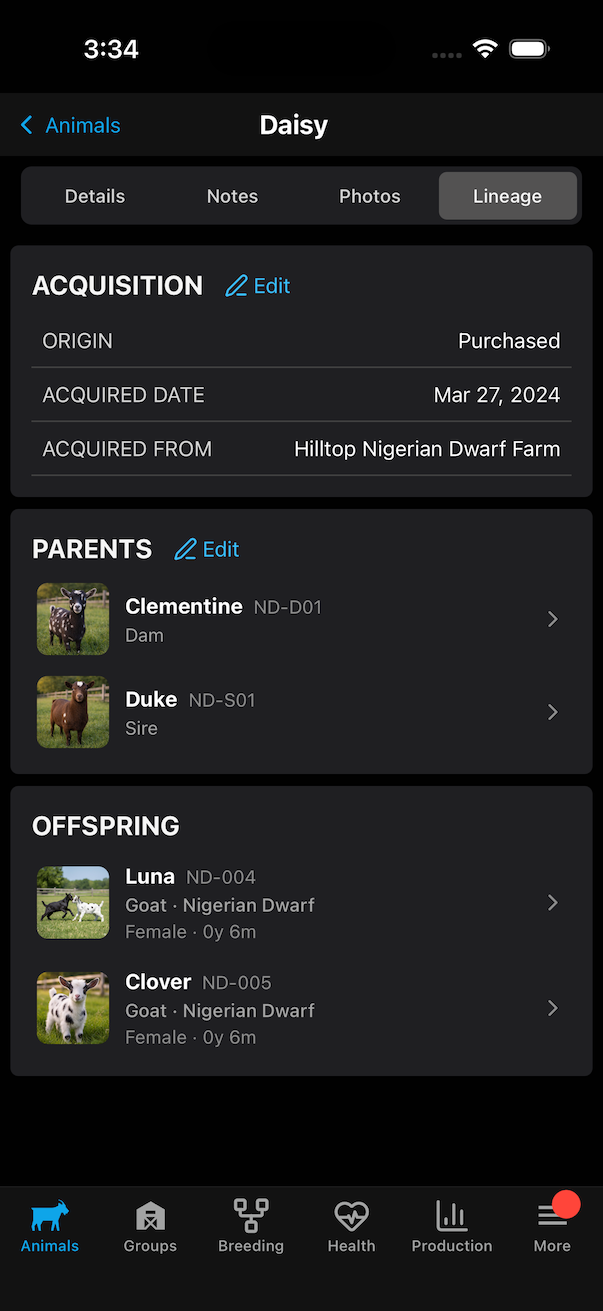Image resolution: width=603 pixels, height=1311 pixels.
Task: Switch to the Photos tab
Action: pyautogui.click(x=369, y=196)
